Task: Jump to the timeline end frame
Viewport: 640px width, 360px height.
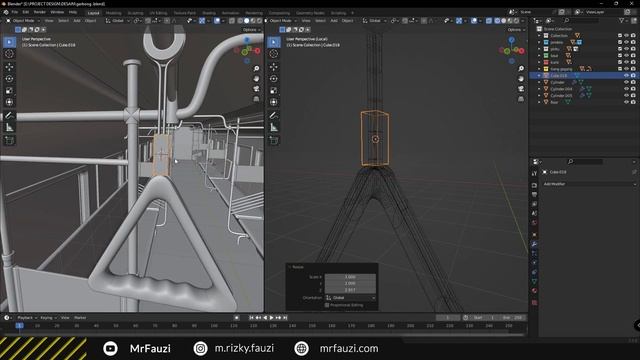Action: tap(285, 318)
